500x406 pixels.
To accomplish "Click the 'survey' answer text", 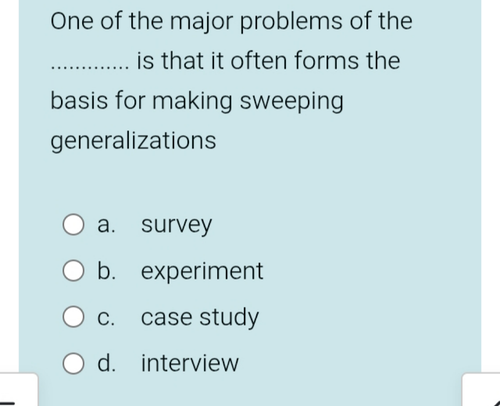I will coord(176,225).
